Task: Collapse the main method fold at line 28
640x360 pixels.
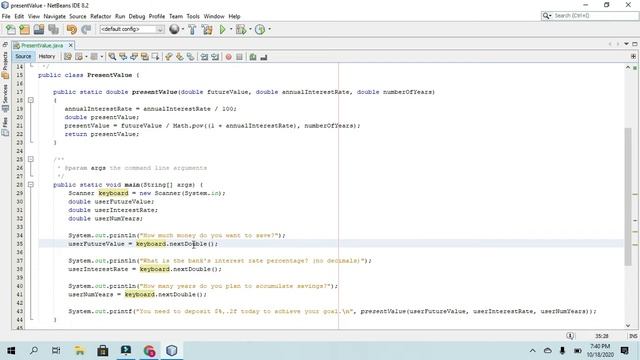Action: [31, 184]
